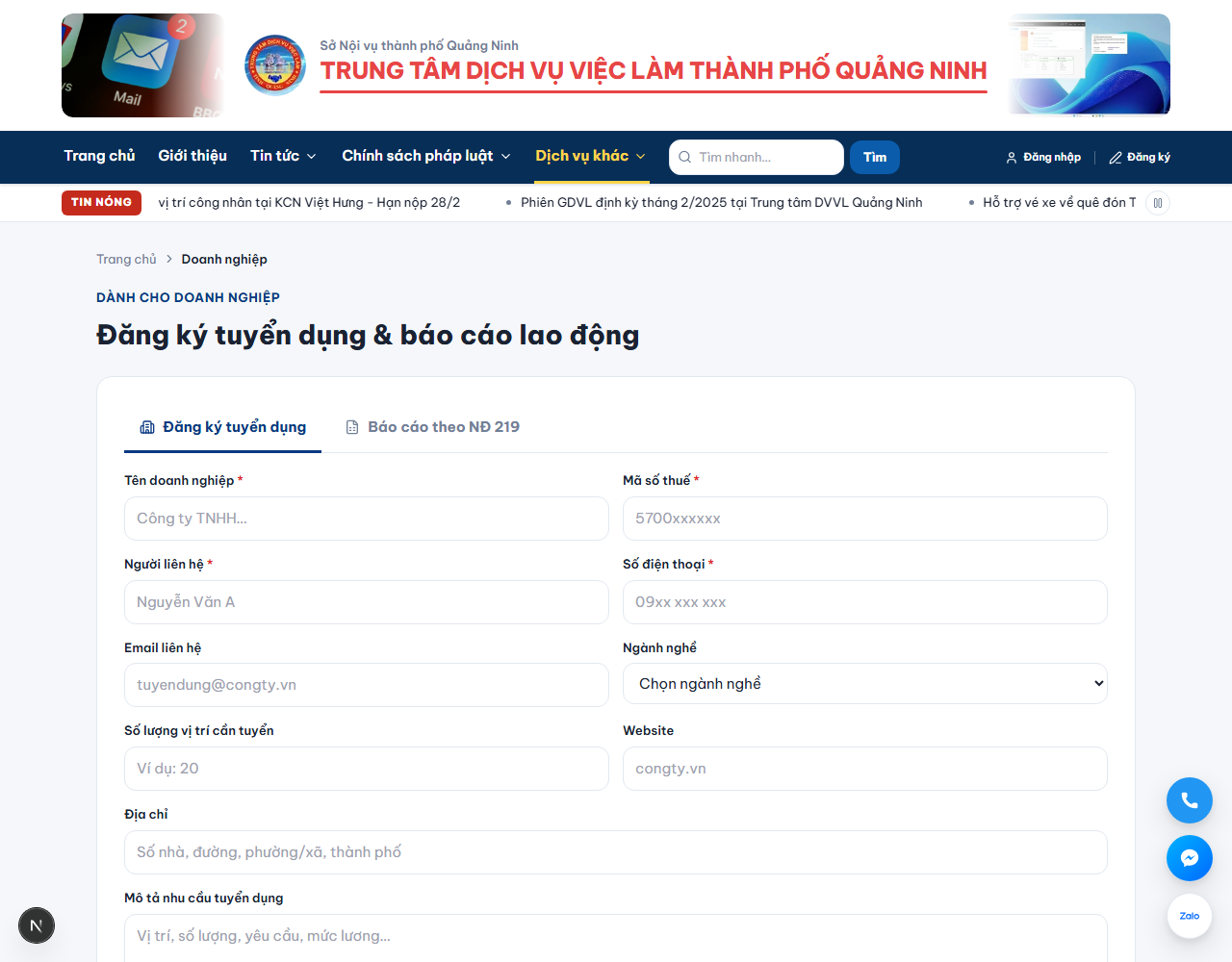
Task: Click the Người liên hệ input field
Action: (367, 602)
